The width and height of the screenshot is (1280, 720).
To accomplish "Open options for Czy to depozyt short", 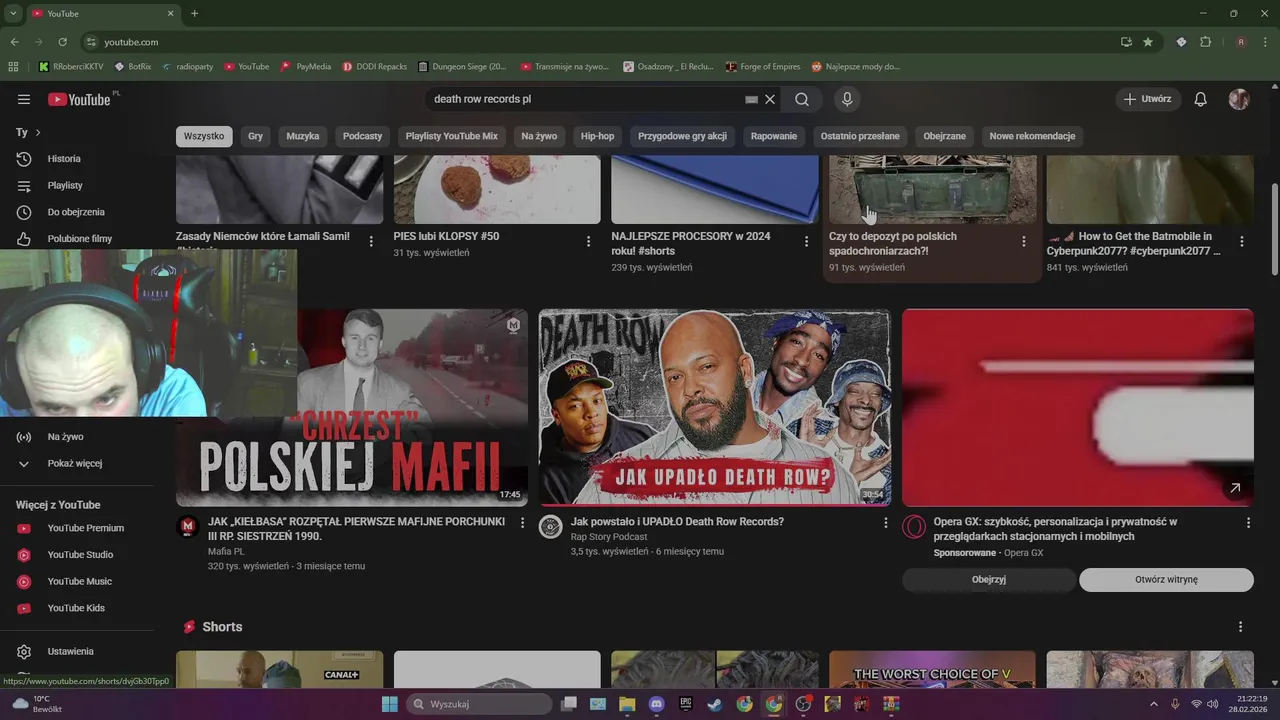I will [x=1023, y=241].
